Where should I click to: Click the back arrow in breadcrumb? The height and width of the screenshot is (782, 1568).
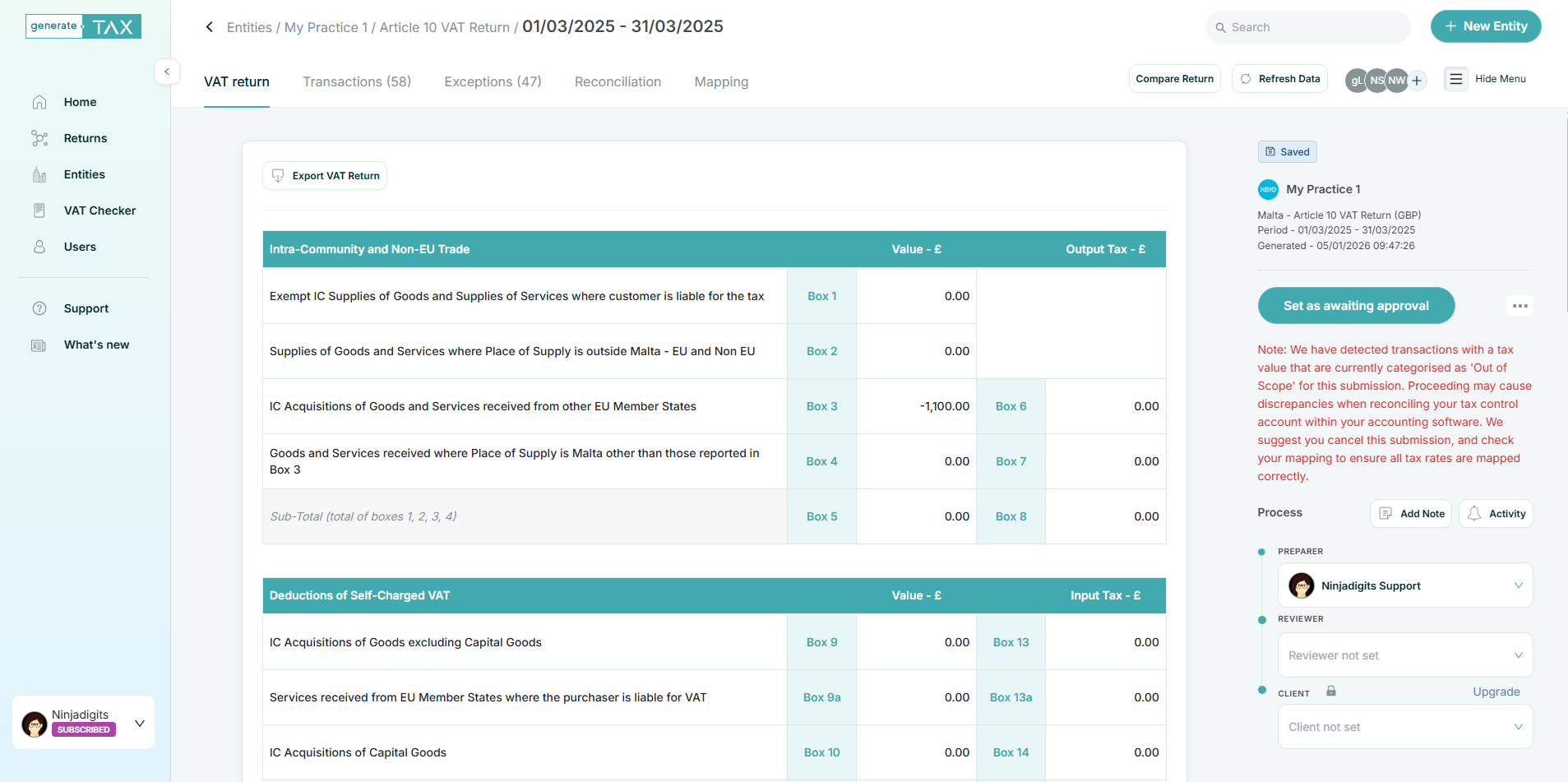[x=210, y=27]
